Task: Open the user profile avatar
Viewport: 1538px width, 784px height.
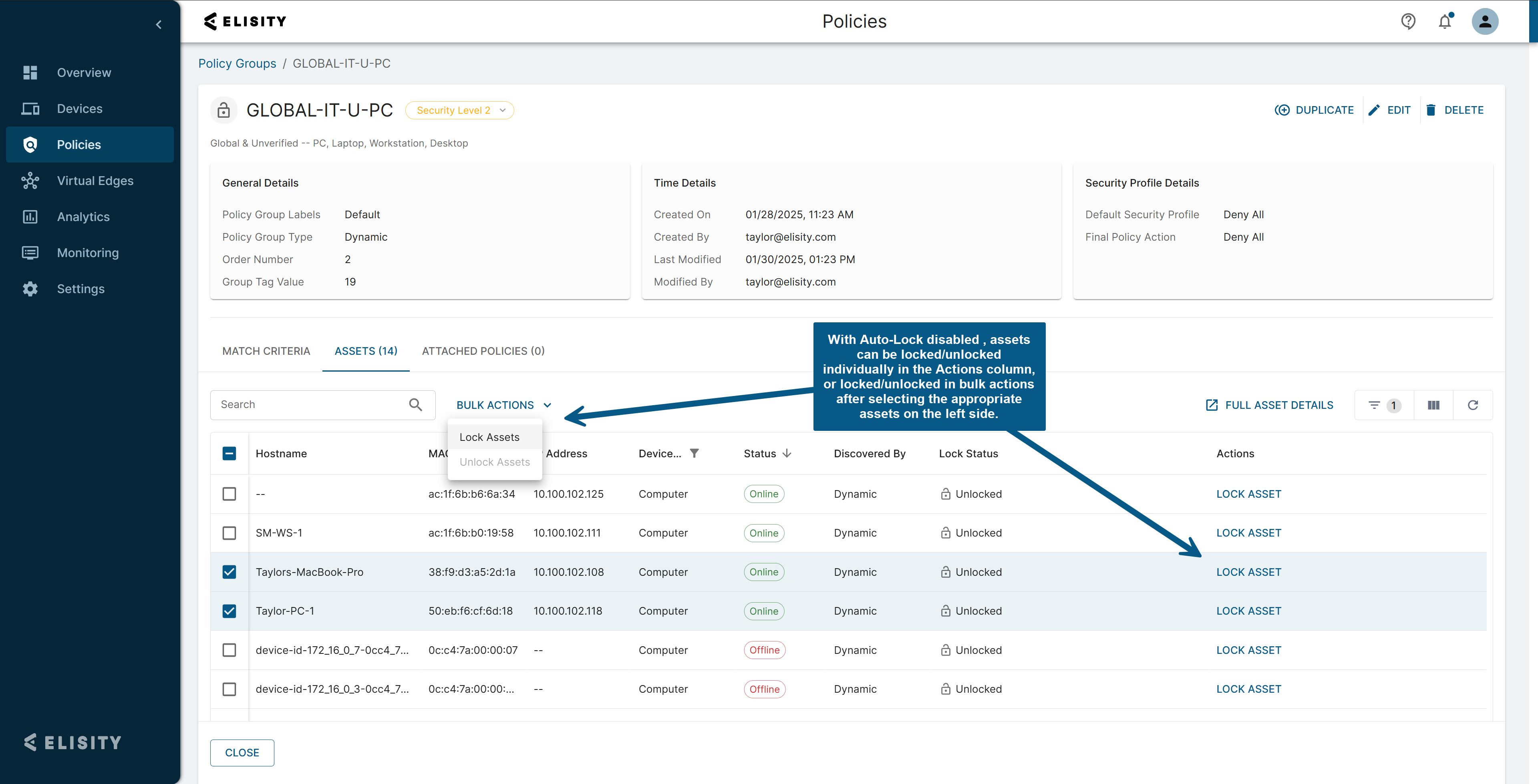Action: click(1485, 22)
